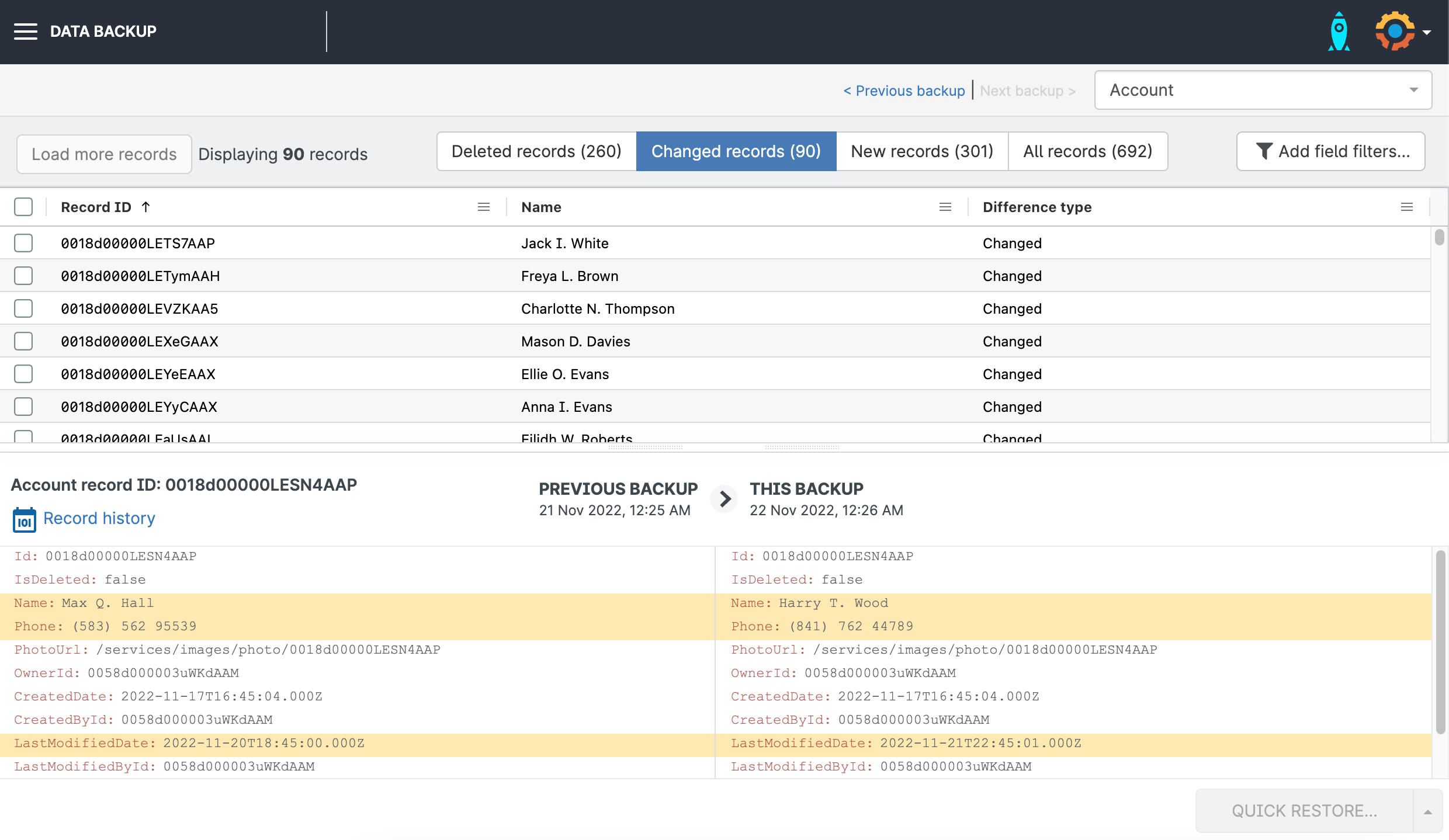This screenshot has width=1449, height=840.
Task: Check the Jack I. White row
Action: pos(23,244)
